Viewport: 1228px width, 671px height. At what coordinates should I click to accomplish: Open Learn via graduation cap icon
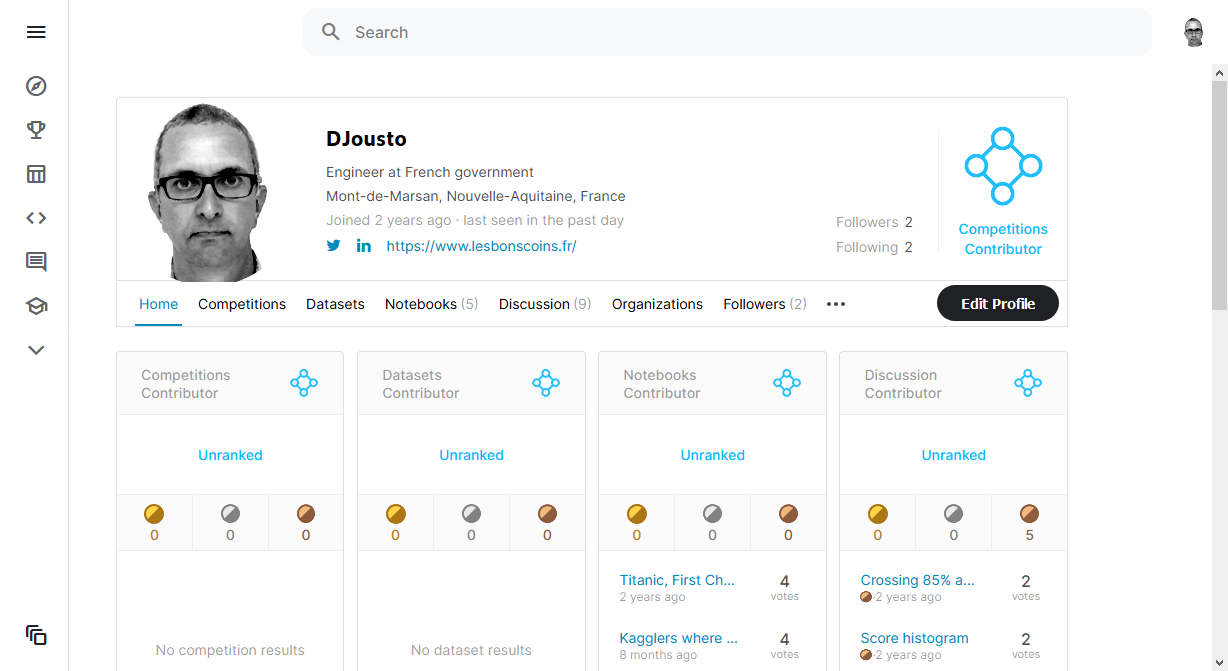36,306
